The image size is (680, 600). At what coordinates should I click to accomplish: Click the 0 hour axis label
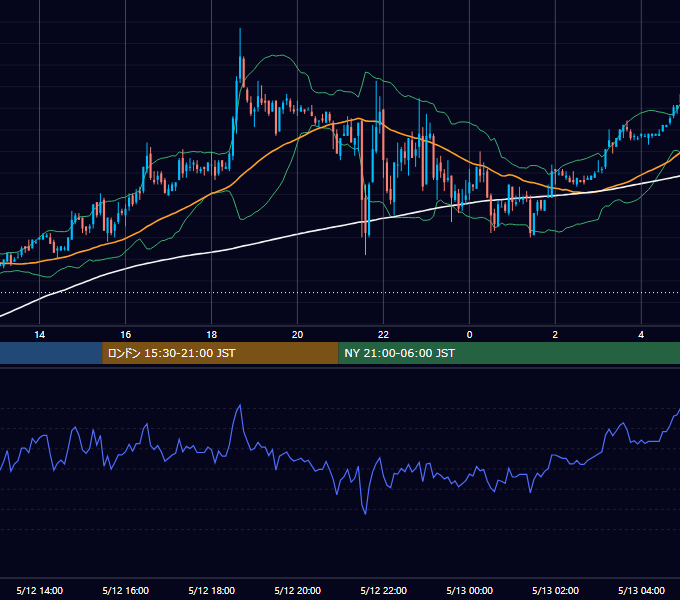469,335
